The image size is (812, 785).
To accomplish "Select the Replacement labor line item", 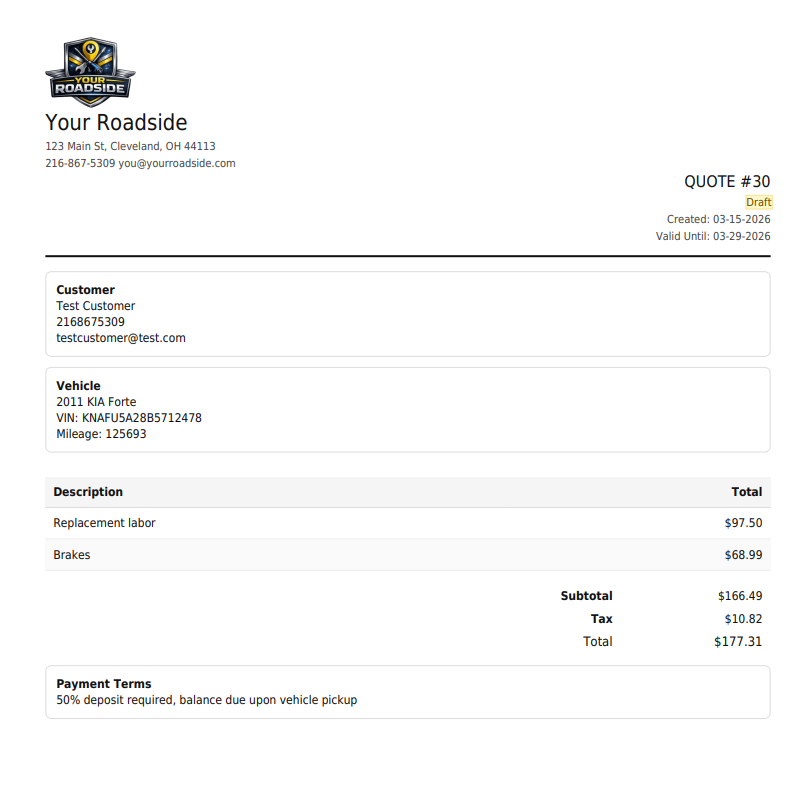I will pyautogui.click(x=104, y=523).
